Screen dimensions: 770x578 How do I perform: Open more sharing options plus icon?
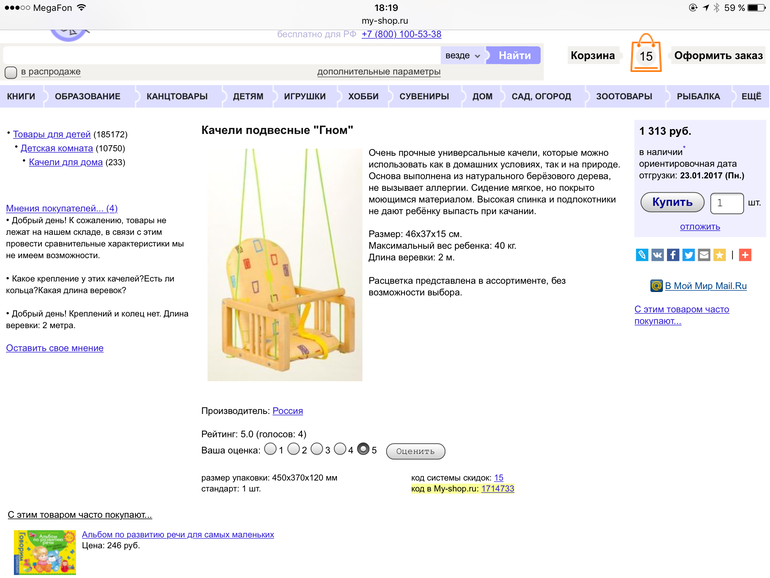(745, 255)
